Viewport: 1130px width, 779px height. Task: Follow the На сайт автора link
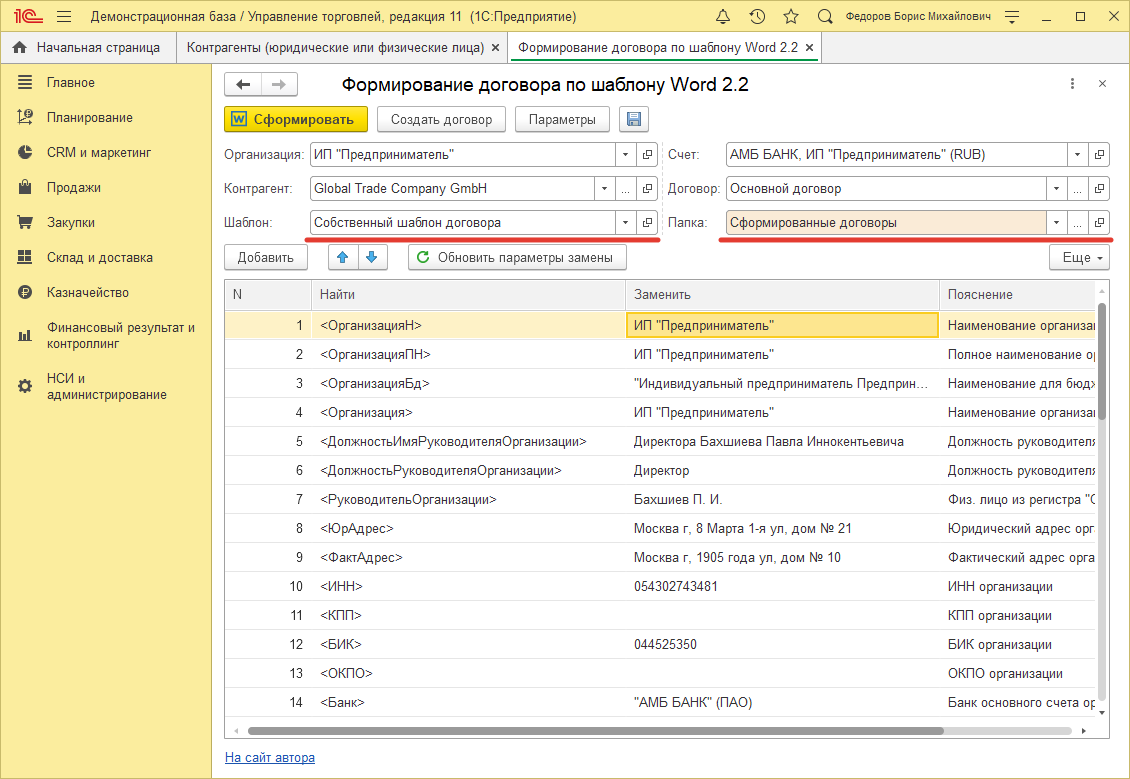click(269, 757)
